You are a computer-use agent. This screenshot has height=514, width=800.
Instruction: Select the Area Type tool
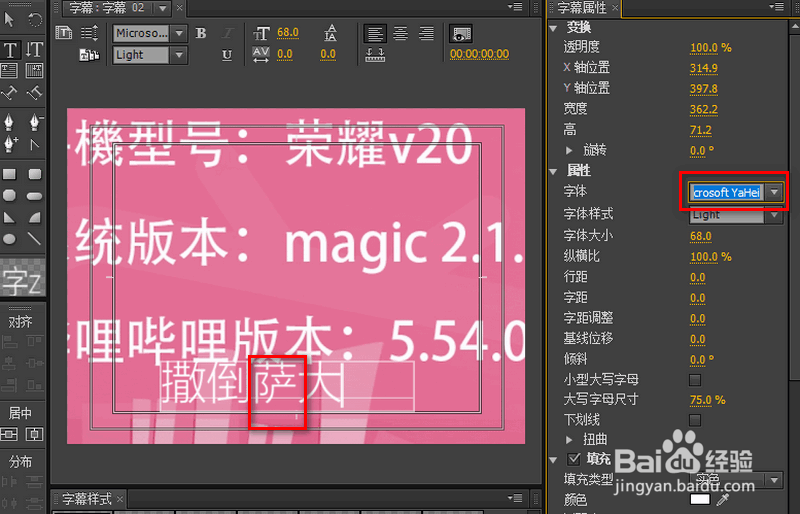[10, 70]
